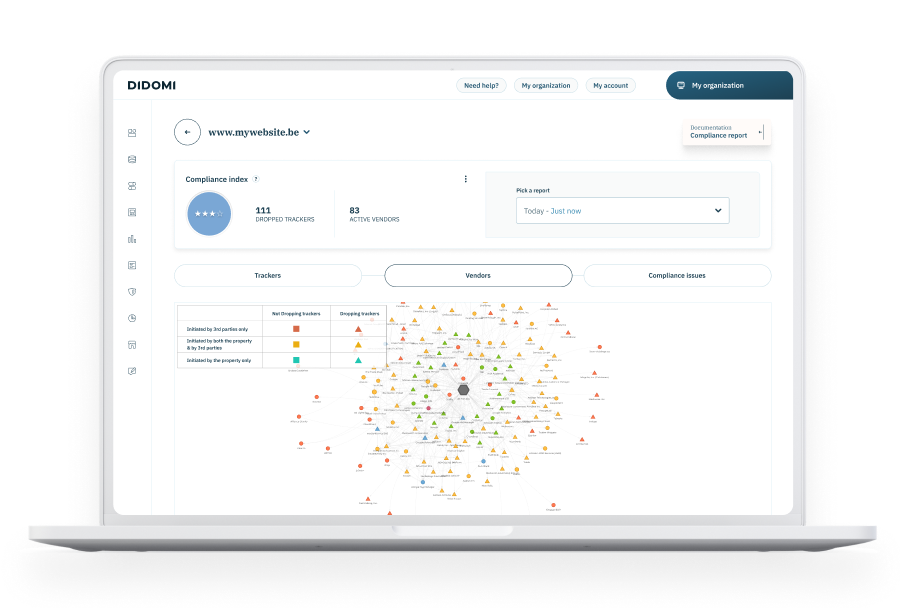
Task: Click the help question mark beside Compliance index
Action: (x=256, y=179)
